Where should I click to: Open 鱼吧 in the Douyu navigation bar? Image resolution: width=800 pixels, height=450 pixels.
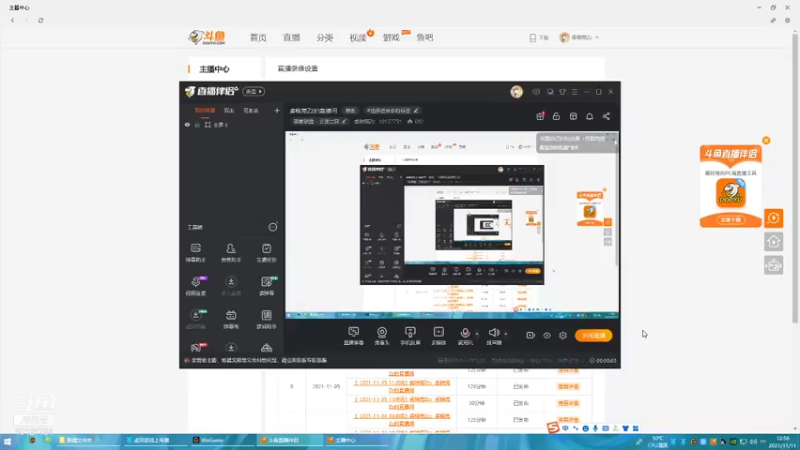pyautogui.click(x=424, y=38)
